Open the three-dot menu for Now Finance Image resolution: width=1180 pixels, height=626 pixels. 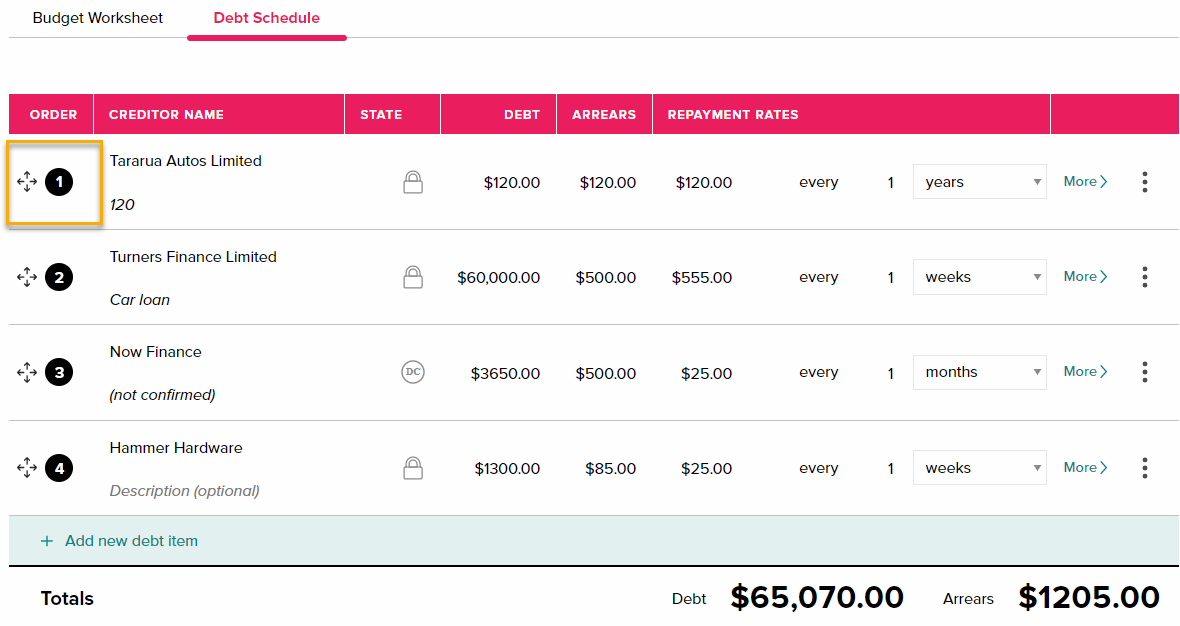pyautogui.click(x=1145, y=372)
